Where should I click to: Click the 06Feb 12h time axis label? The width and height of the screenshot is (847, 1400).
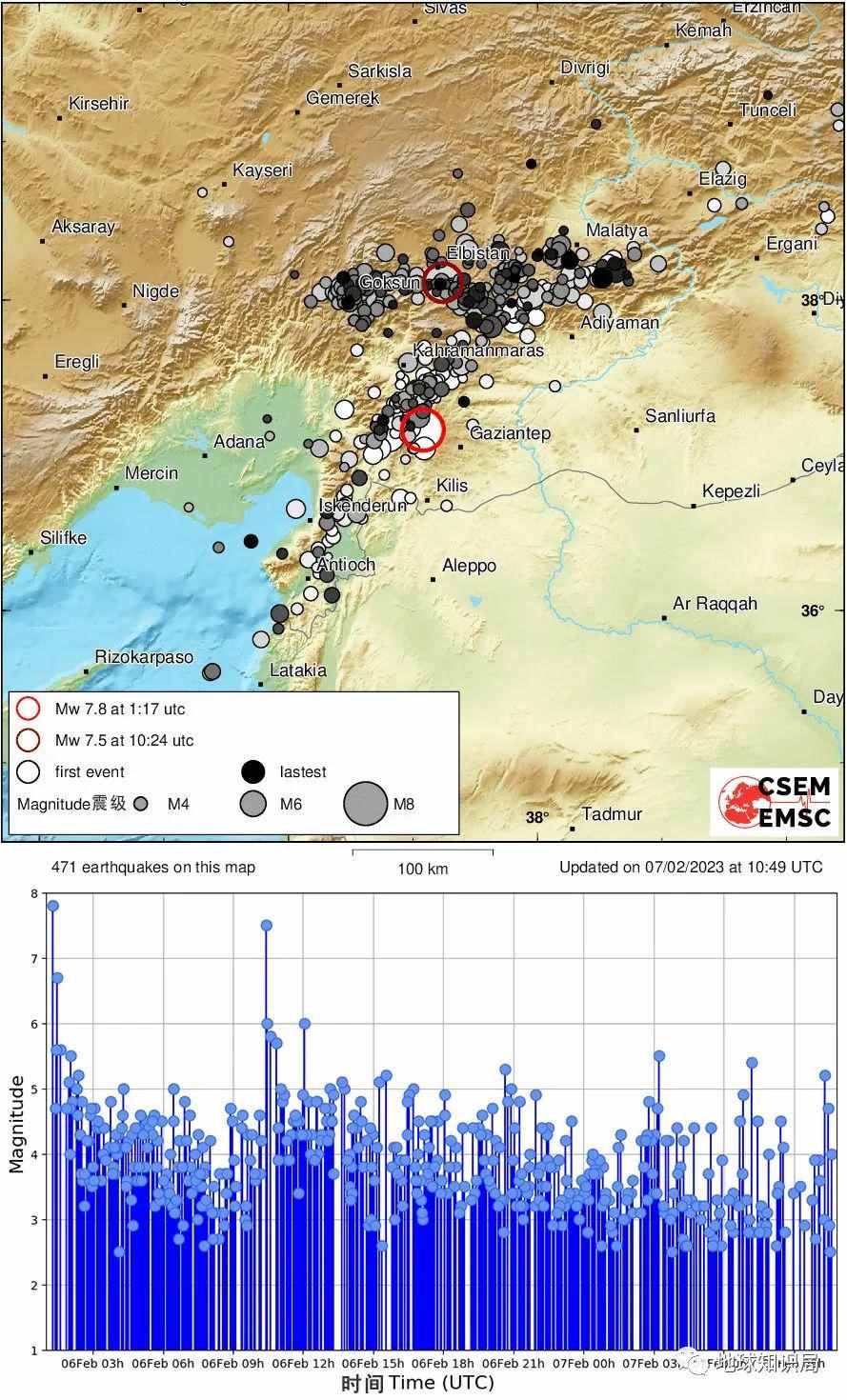pyautogui.click(x=305, y=1364)
